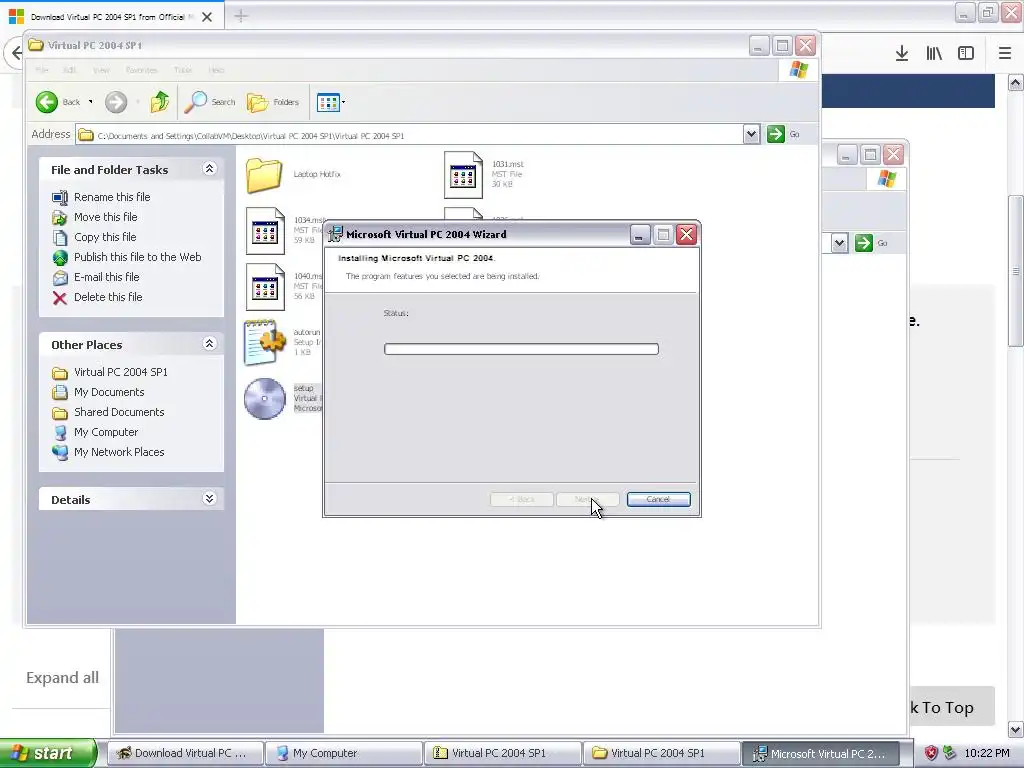
Task: Open the browser hamburger menu
Action: click(x=1005, y=54)
